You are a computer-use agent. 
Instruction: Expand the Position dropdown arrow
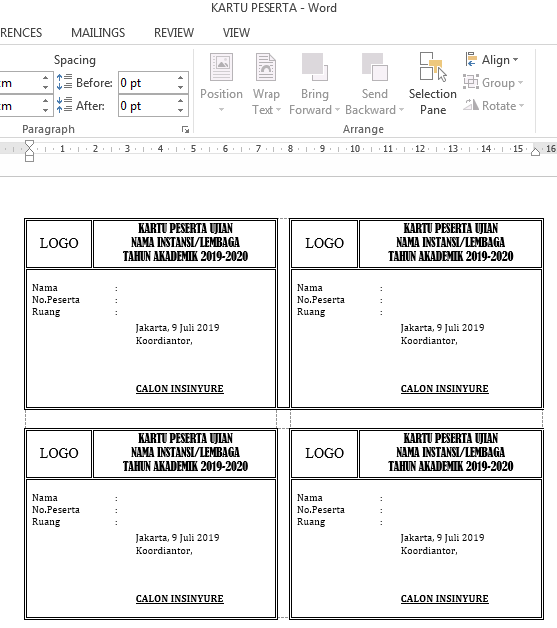[x=221, y=110]
